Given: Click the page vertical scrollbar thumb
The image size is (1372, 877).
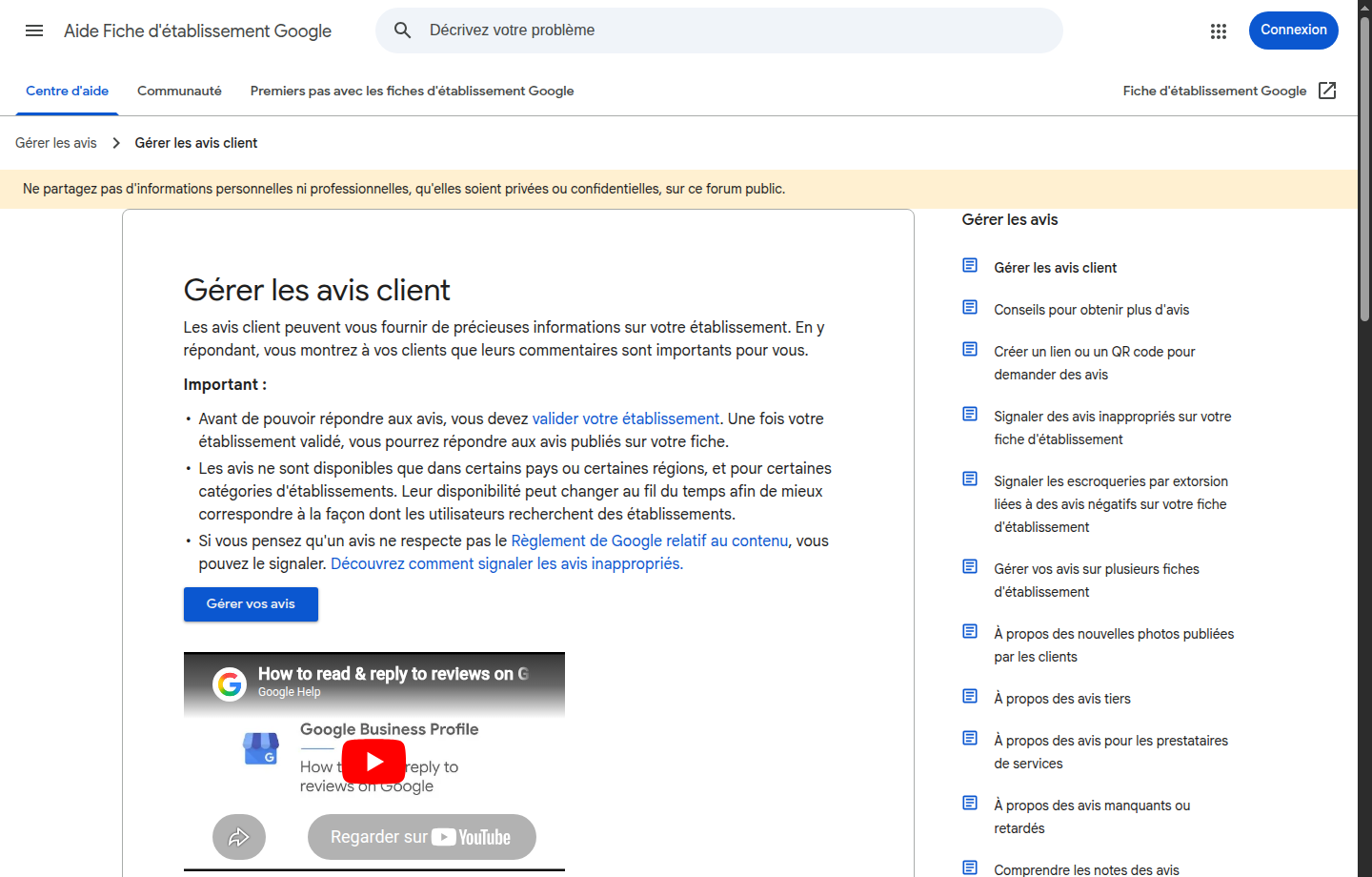Looking at the screenshot, I should [1364, 168].
